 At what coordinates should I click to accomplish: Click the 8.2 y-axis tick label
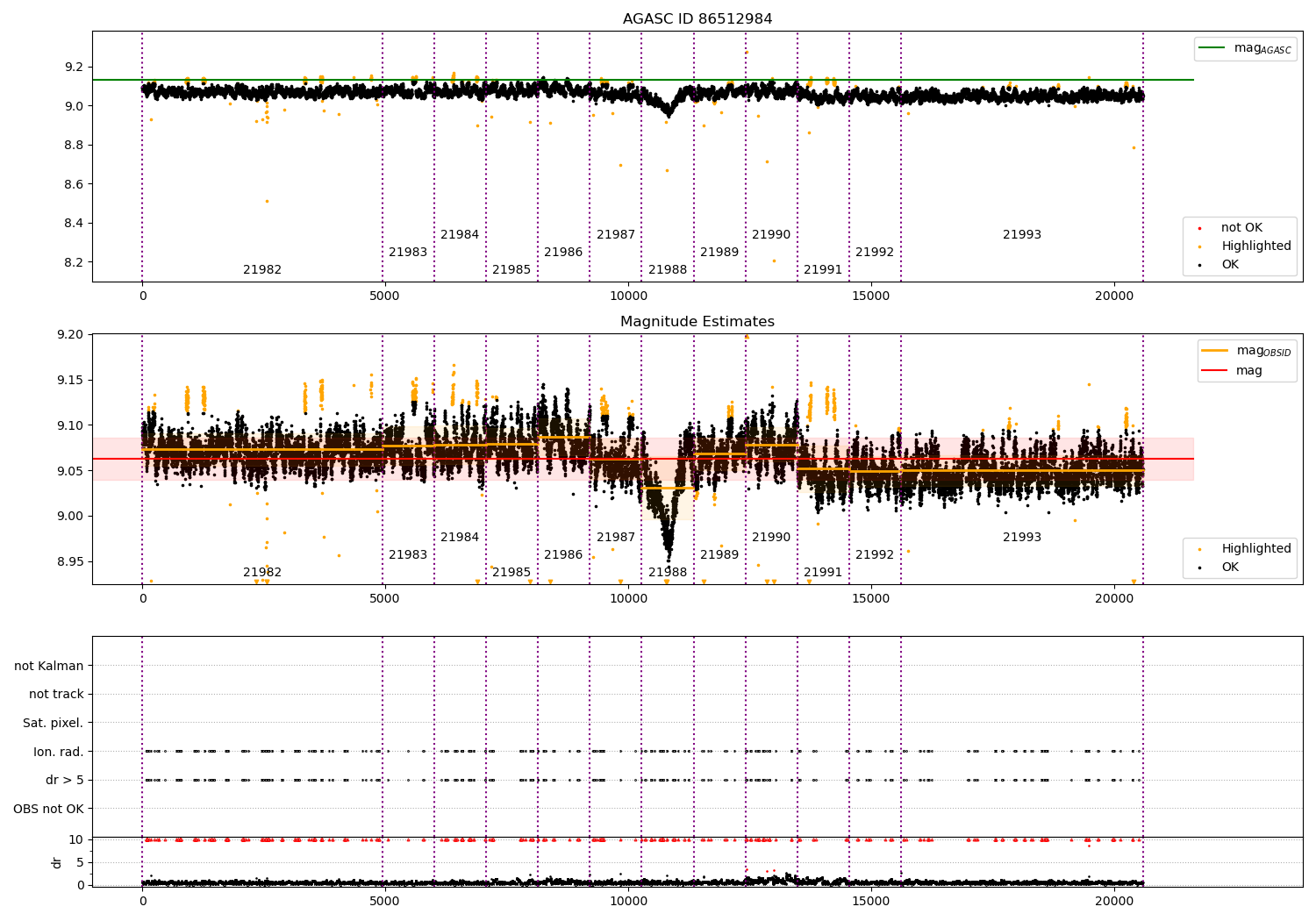point(74,262)
